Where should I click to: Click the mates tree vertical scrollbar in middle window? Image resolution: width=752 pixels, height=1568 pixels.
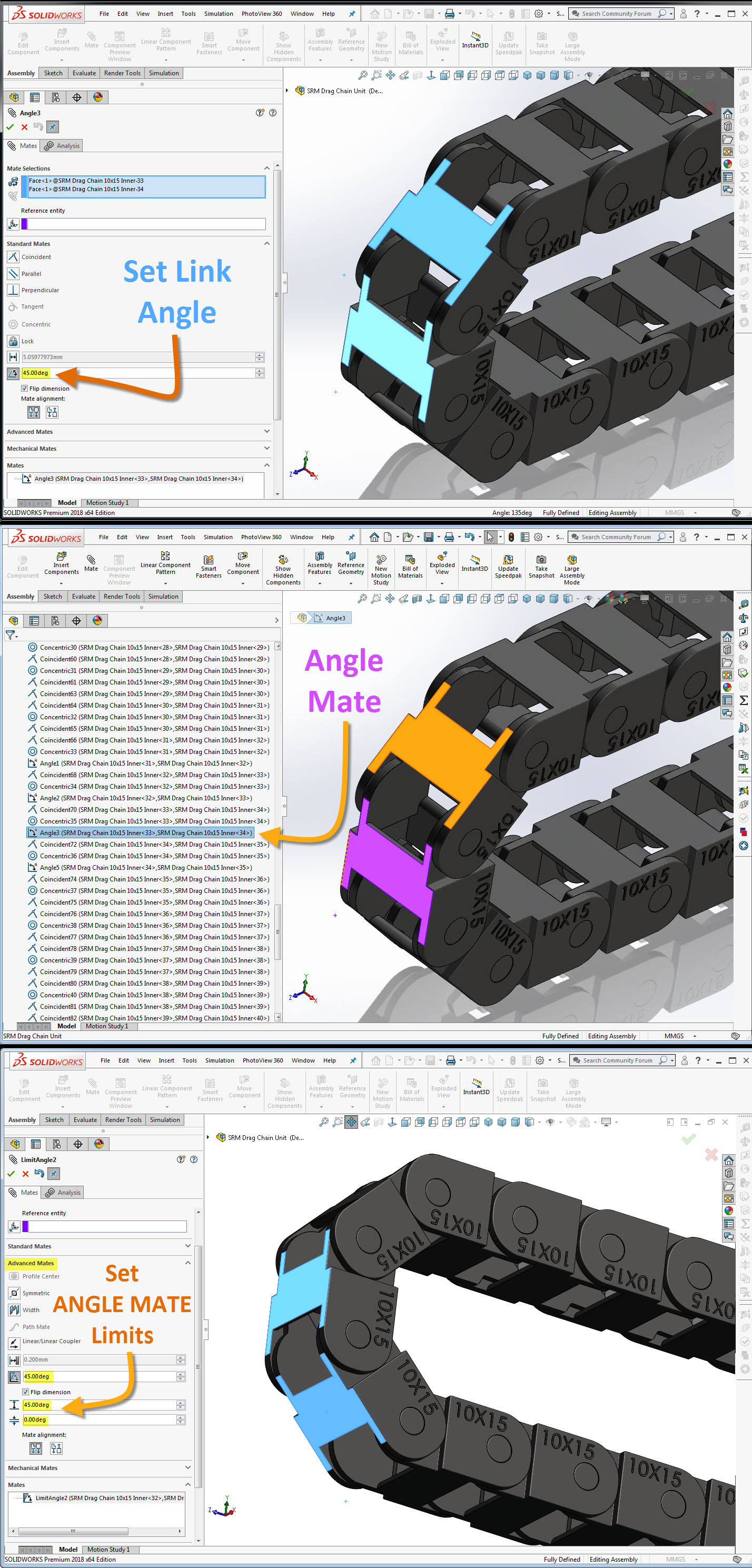click(278, 931)
